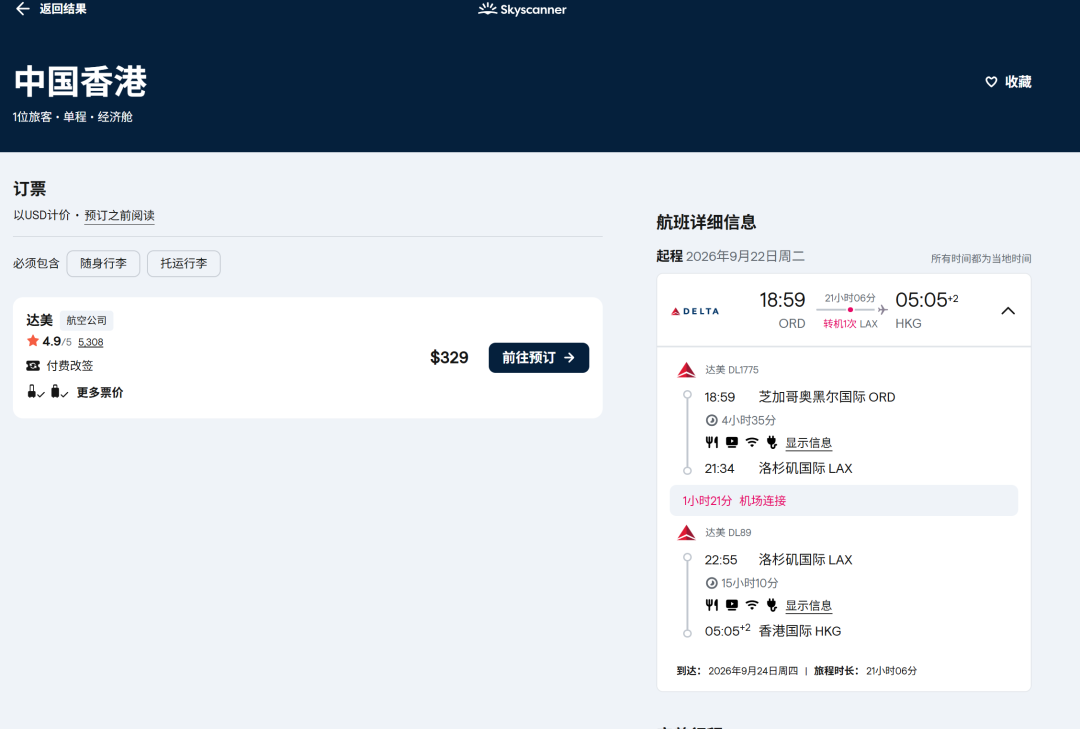
Task: Click clock icon beside 4小时35分
Action: 712,420
